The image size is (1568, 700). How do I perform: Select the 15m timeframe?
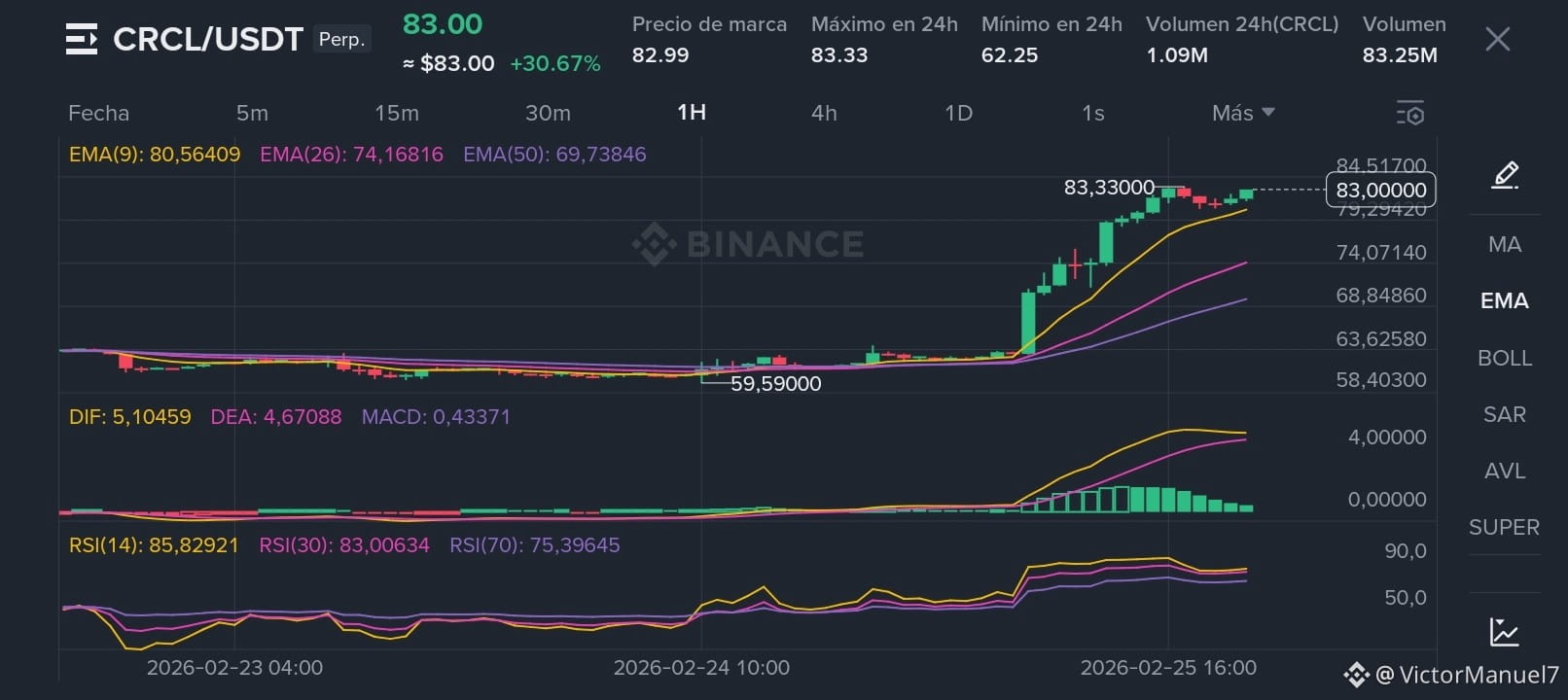[397, 113]
